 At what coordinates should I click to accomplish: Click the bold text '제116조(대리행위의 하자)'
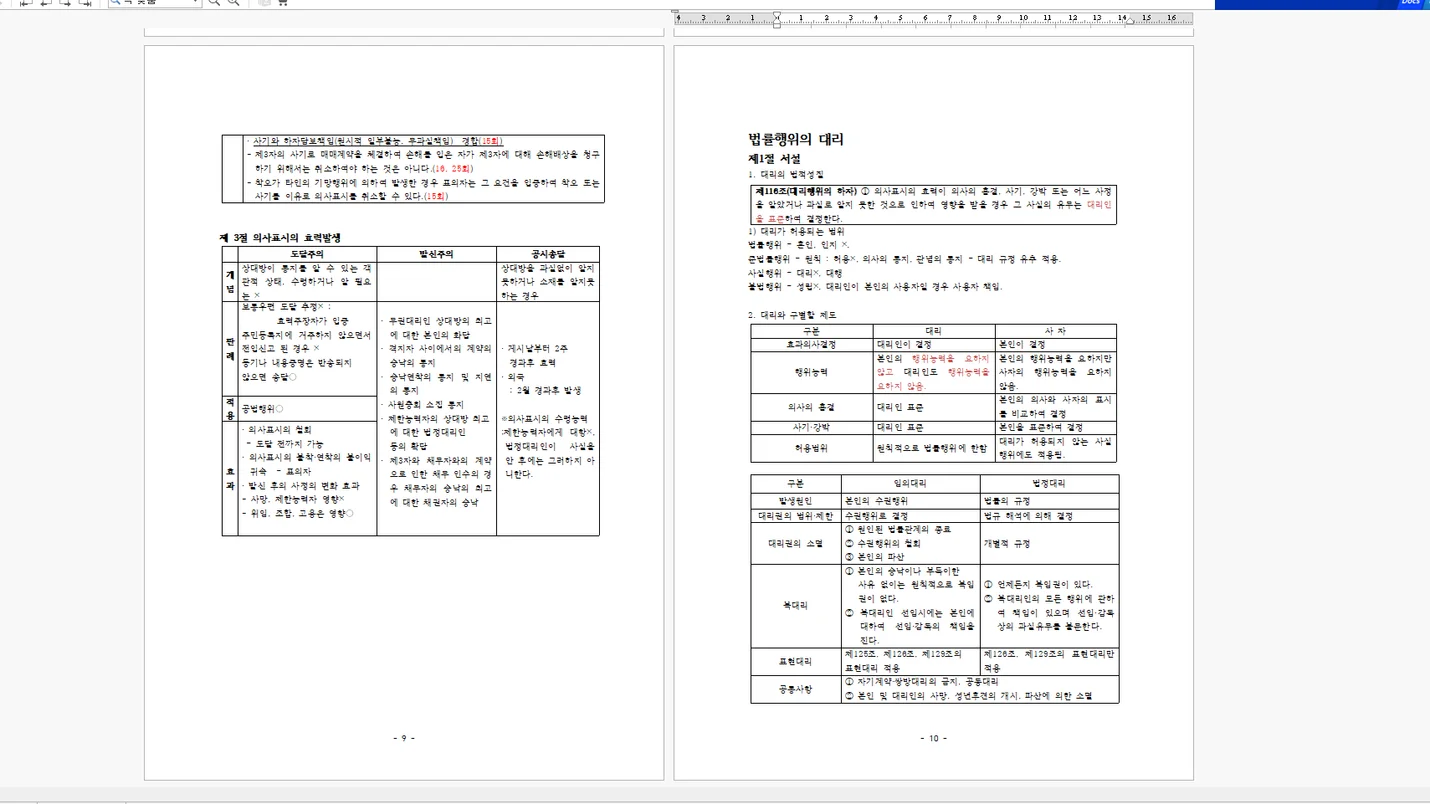(x=806, y=190)
